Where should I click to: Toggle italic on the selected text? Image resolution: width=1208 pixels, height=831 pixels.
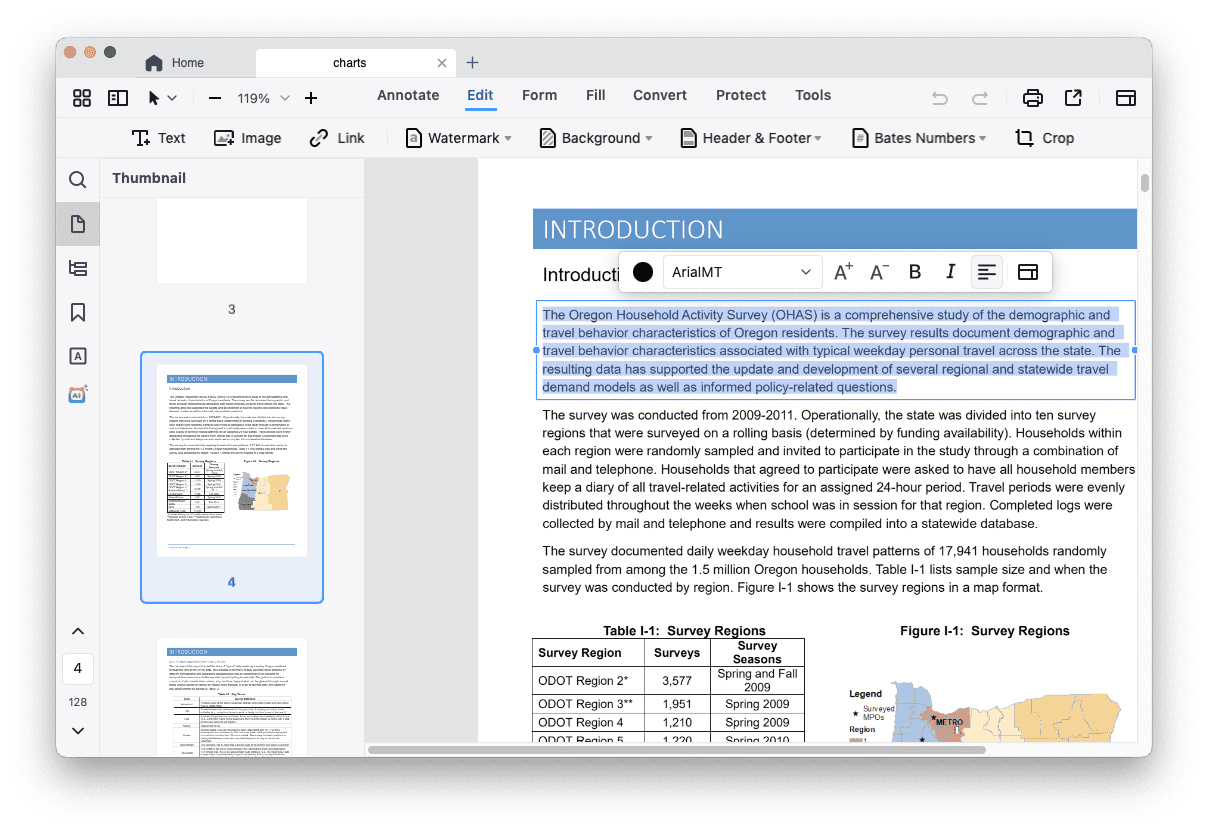(950, 271)
